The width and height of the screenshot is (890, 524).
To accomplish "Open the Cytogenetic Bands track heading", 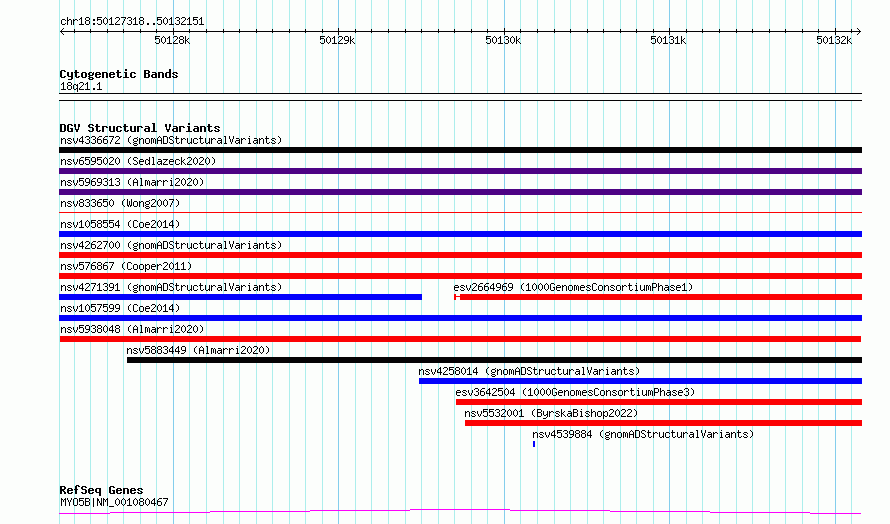I will click(x=119, y=74).
